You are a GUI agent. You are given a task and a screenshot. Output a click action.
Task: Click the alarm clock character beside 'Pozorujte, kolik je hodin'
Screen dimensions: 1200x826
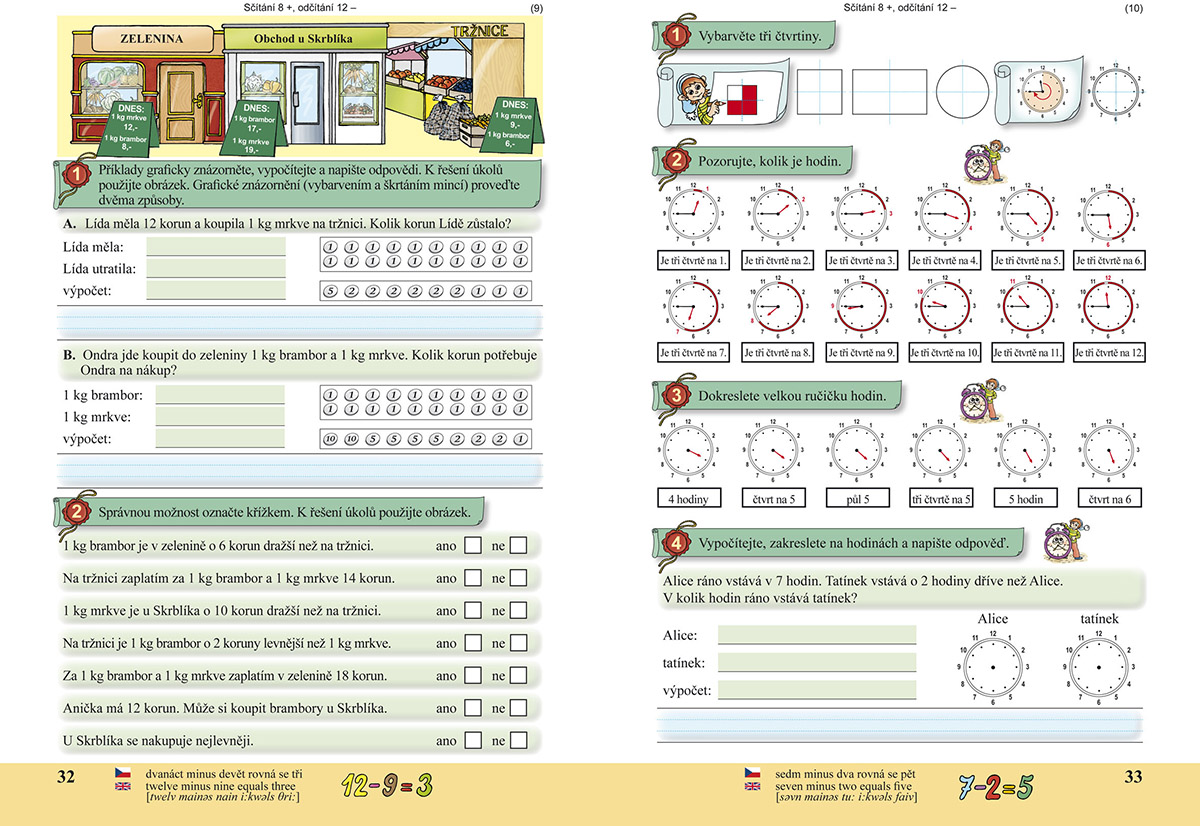point(984,163)
